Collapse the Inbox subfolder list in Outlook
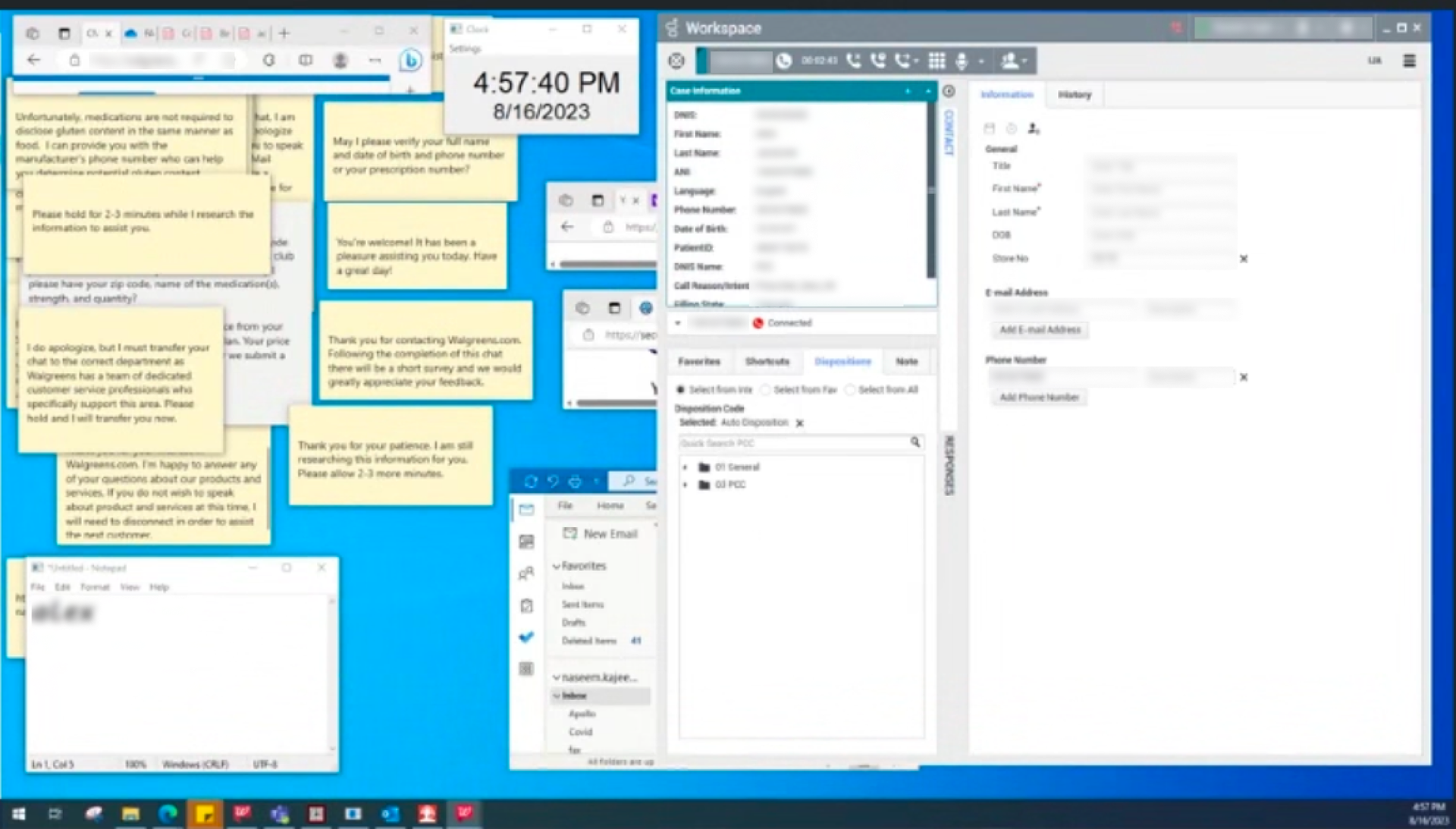Screen dimensions: 1456x829 (557, 696)
